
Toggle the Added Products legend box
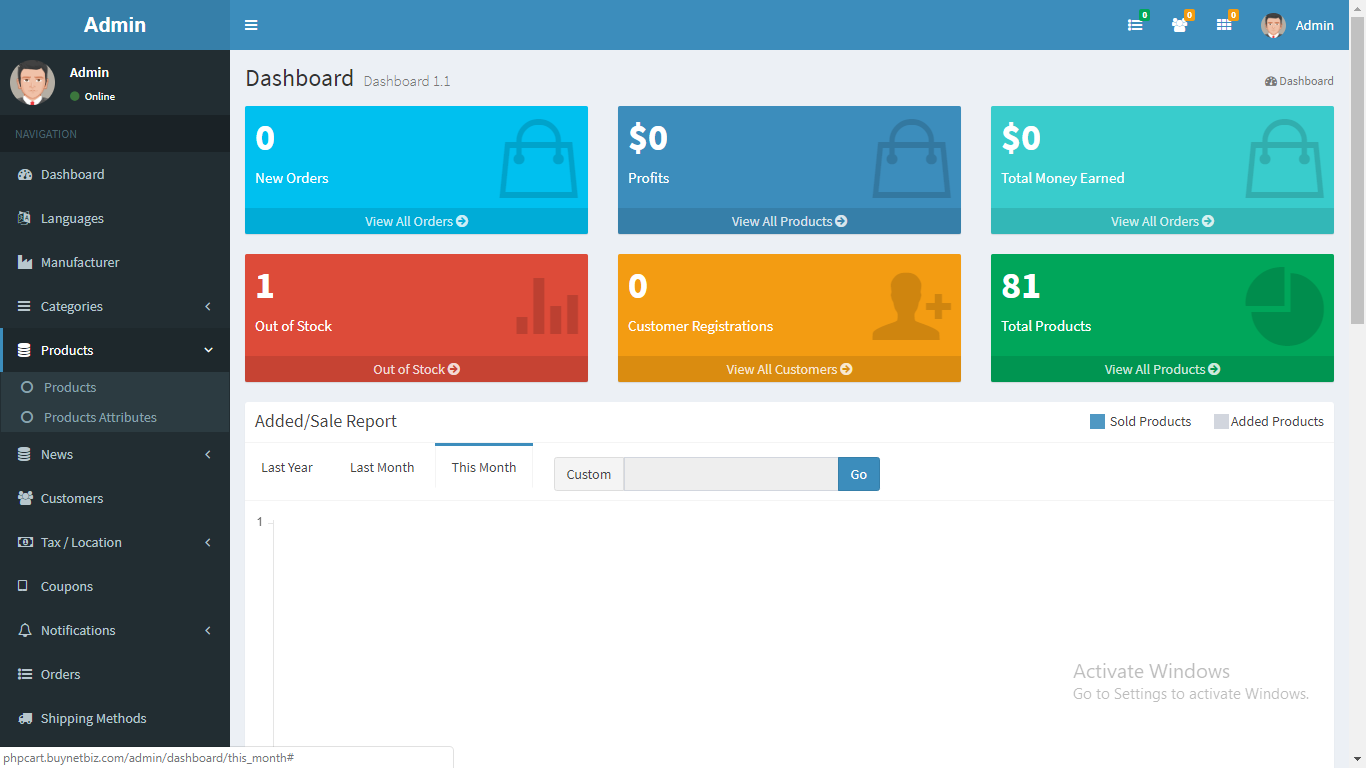[1221, 421]
